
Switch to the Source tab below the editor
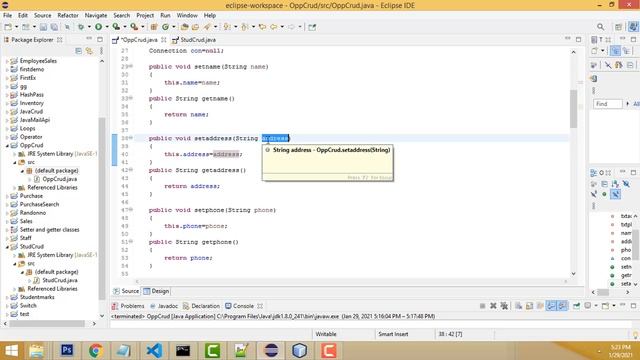[x=126, y=291]
